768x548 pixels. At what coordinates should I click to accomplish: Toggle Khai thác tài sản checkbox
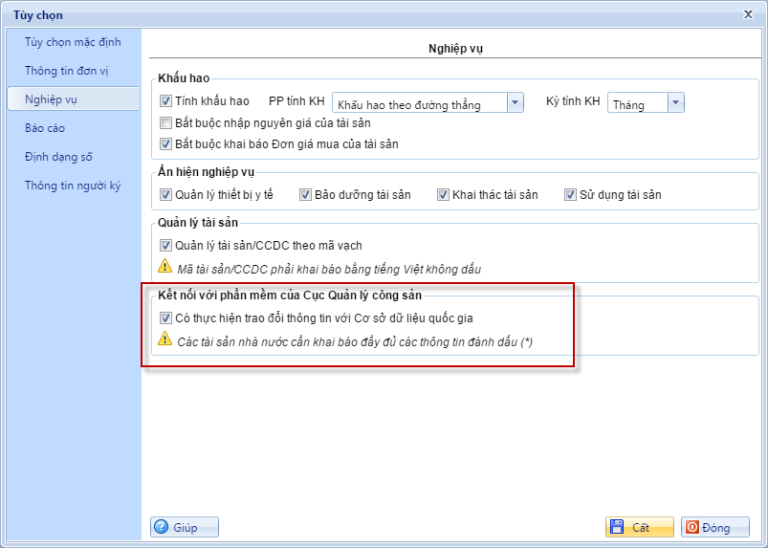click(443, 195)
